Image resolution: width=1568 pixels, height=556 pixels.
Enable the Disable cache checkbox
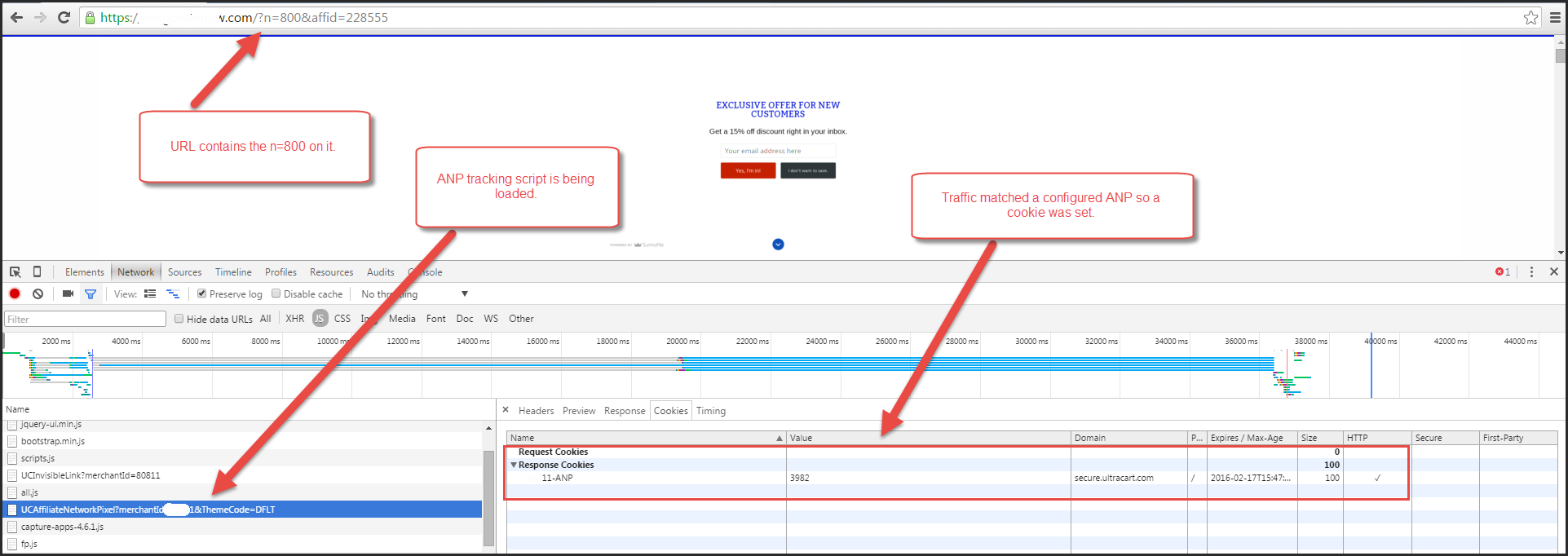click(276, 293)
